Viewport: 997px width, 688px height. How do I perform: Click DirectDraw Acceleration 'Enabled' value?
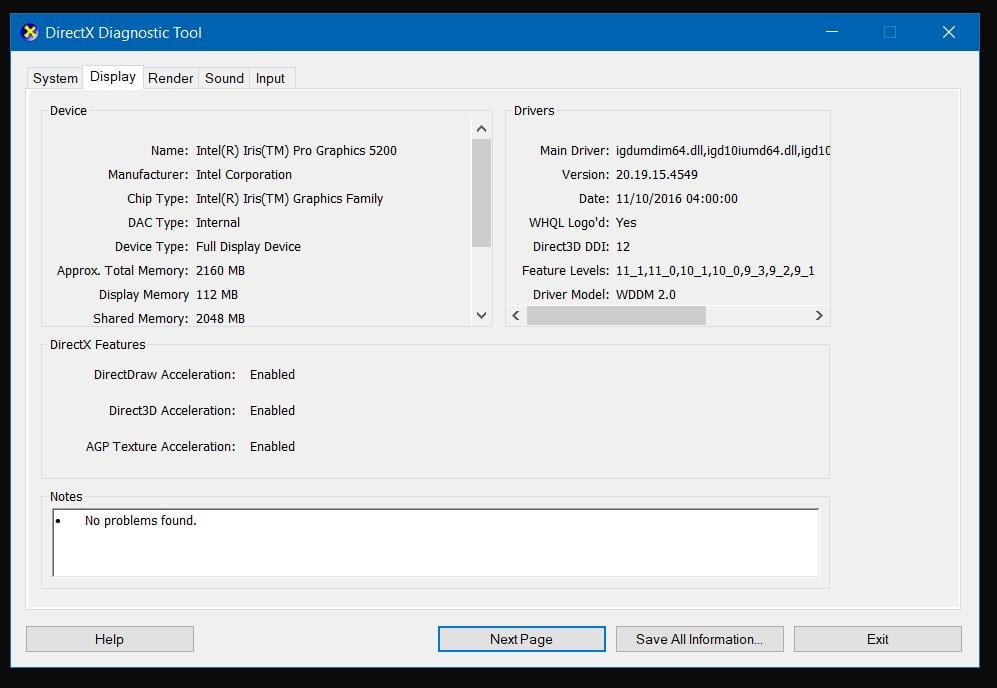272,375
